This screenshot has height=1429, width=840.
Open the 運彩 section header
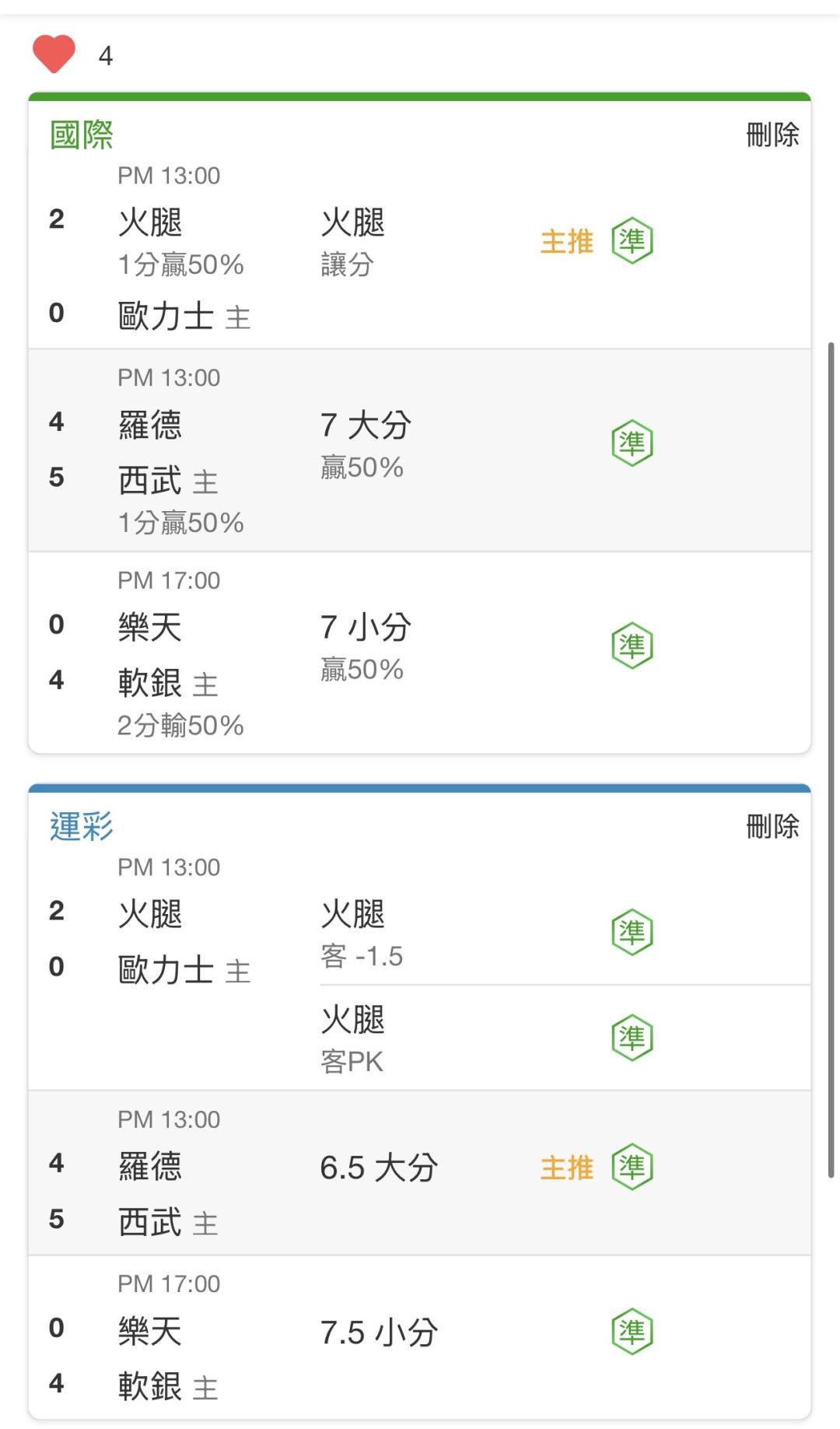[x=82, y=826]
